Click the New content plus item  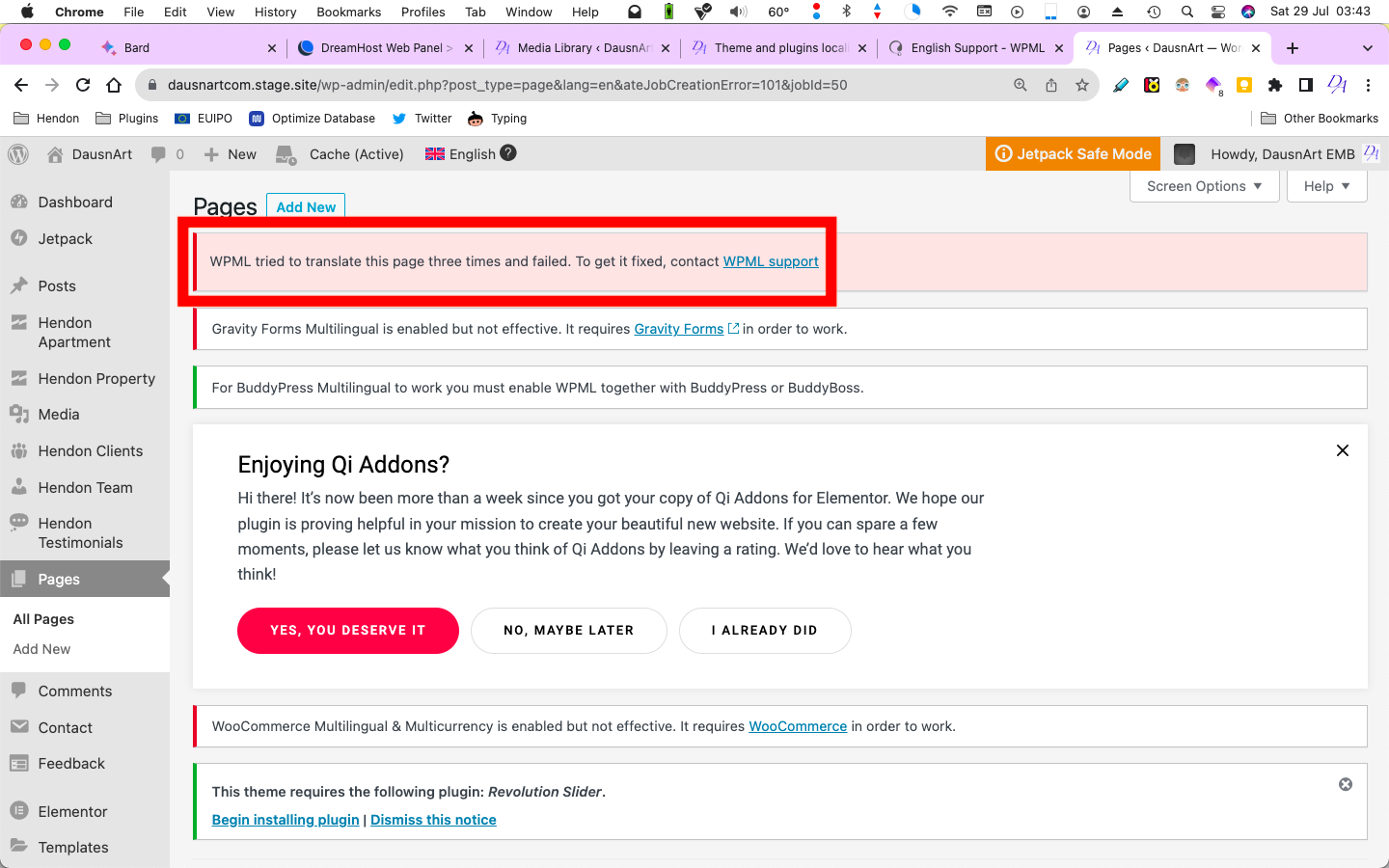[x=231, y=154]
